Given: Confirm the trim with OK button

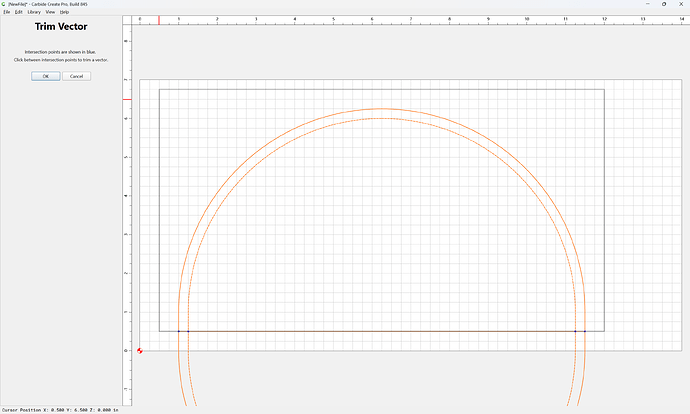Looking at the screenshot, I should pos(46,76).
